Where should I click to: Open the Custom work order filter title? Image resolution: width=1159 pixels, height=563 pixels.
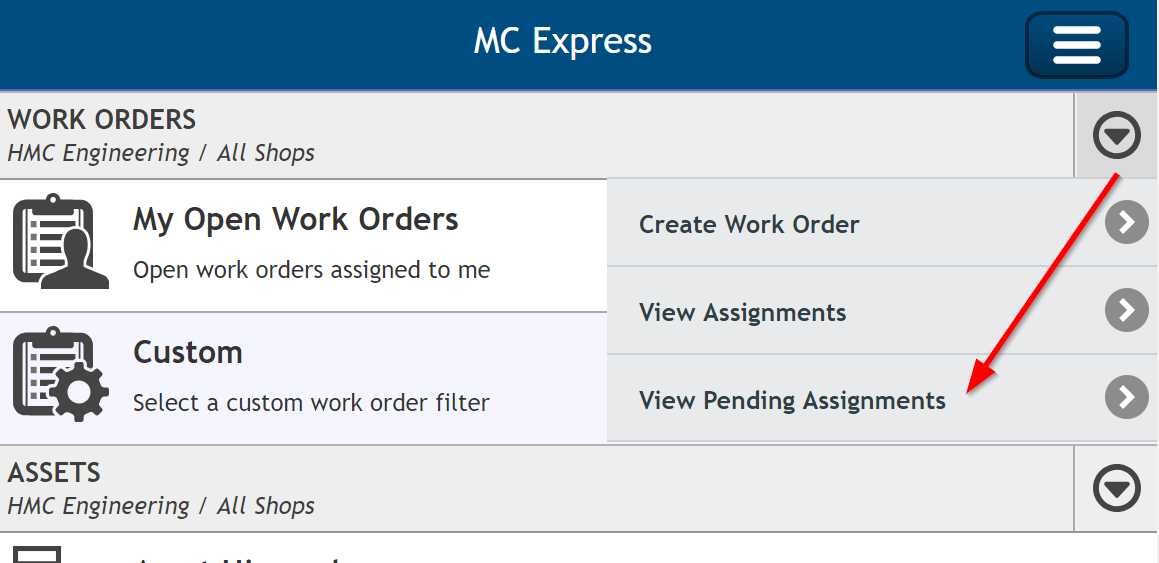188,352
